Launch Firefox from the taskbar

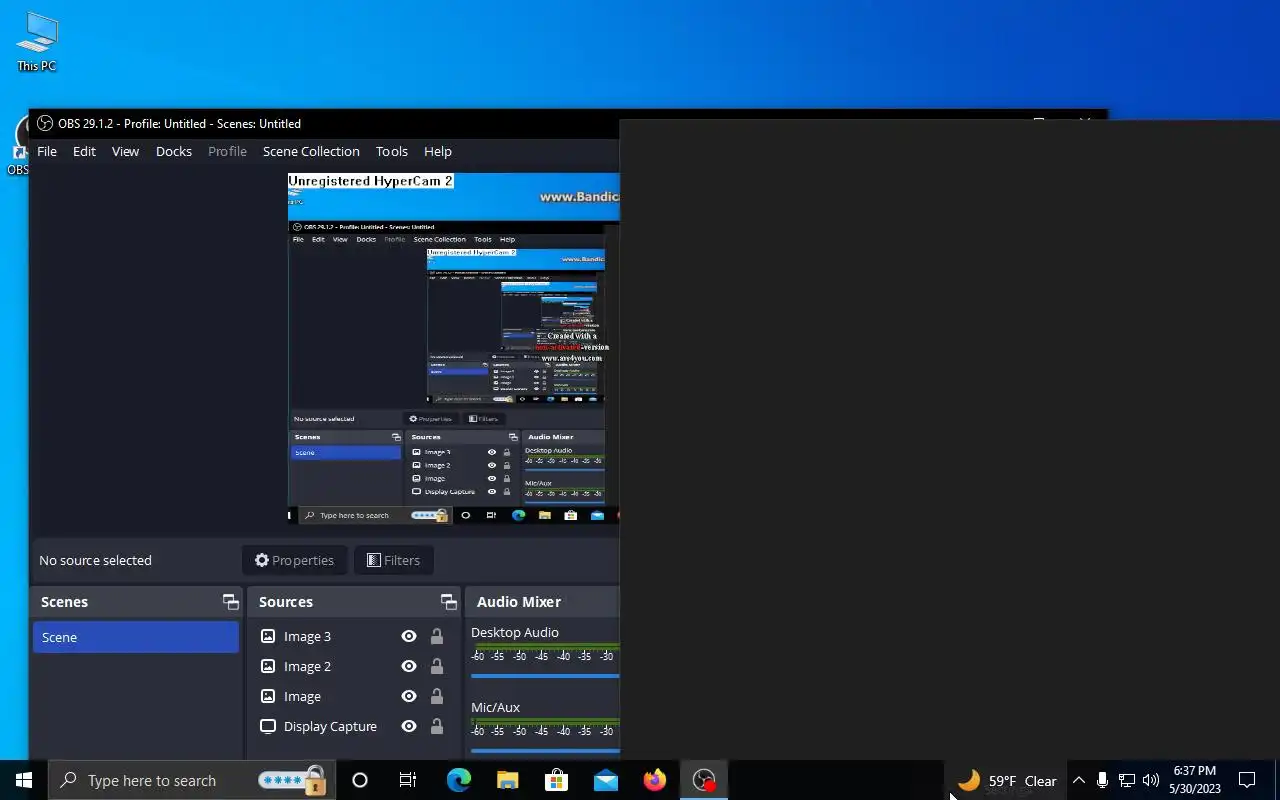[654, 780]
